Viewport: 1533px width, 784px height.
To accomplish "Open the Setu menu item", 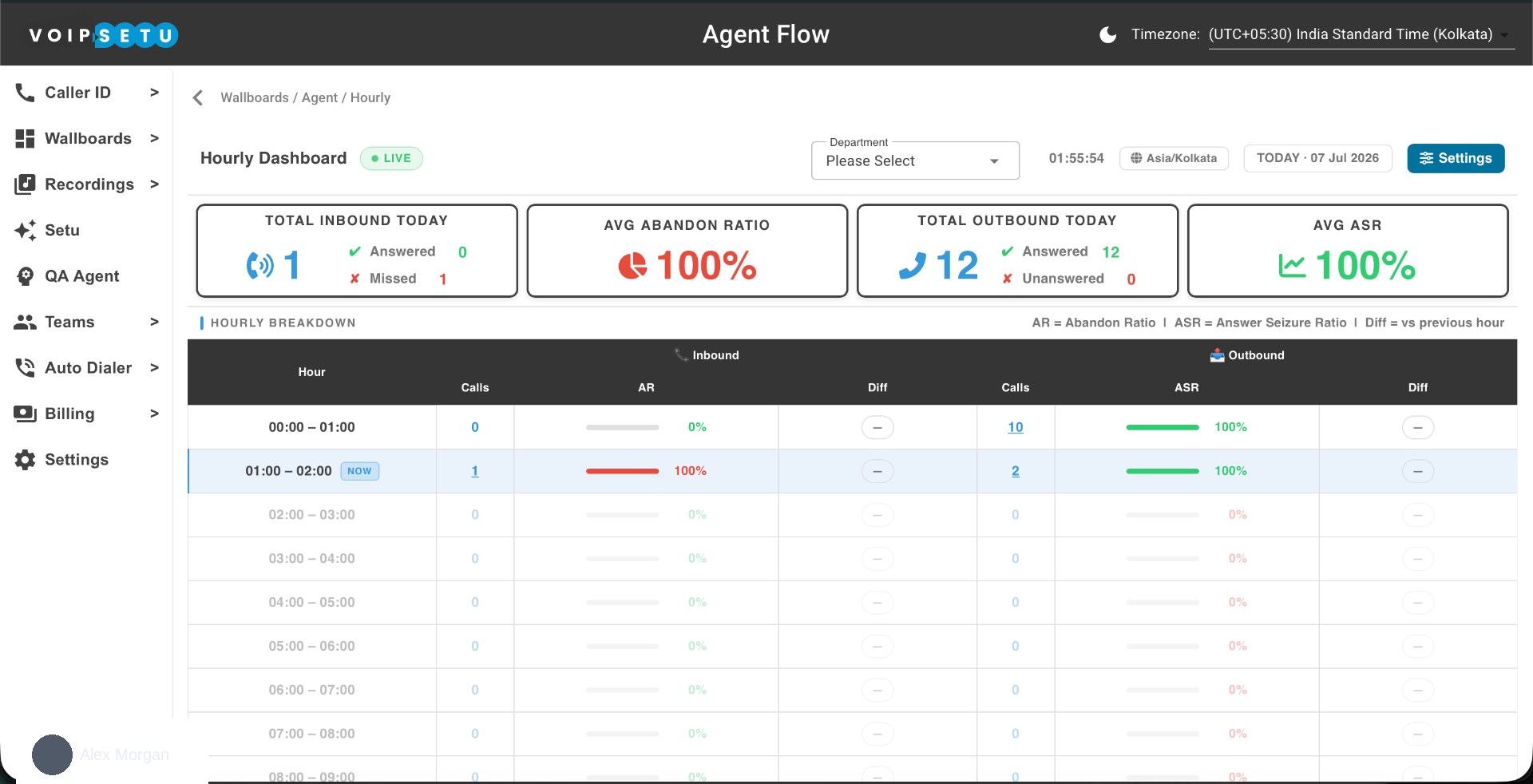I will [86, 231].
